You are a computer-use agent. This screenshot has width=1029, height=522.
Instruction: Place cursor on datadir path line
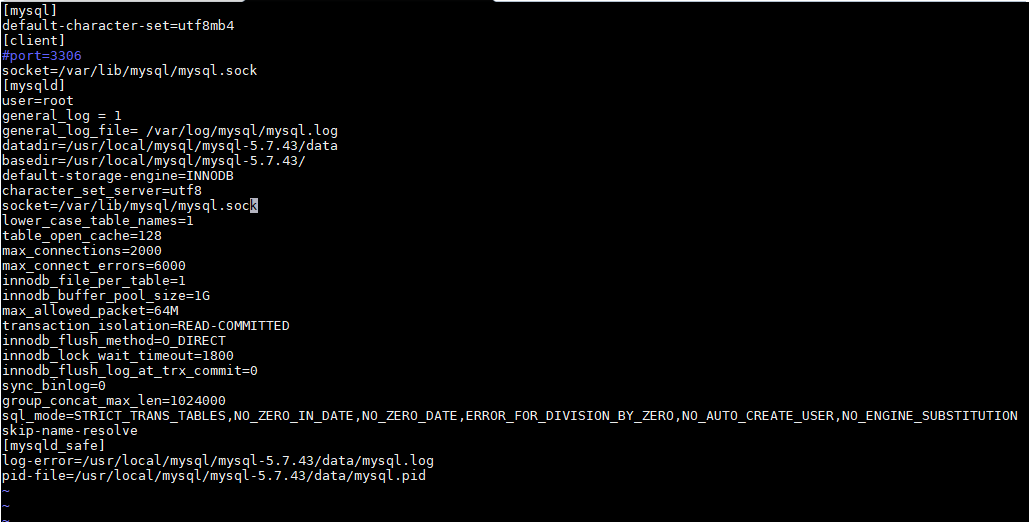(170, 146)
